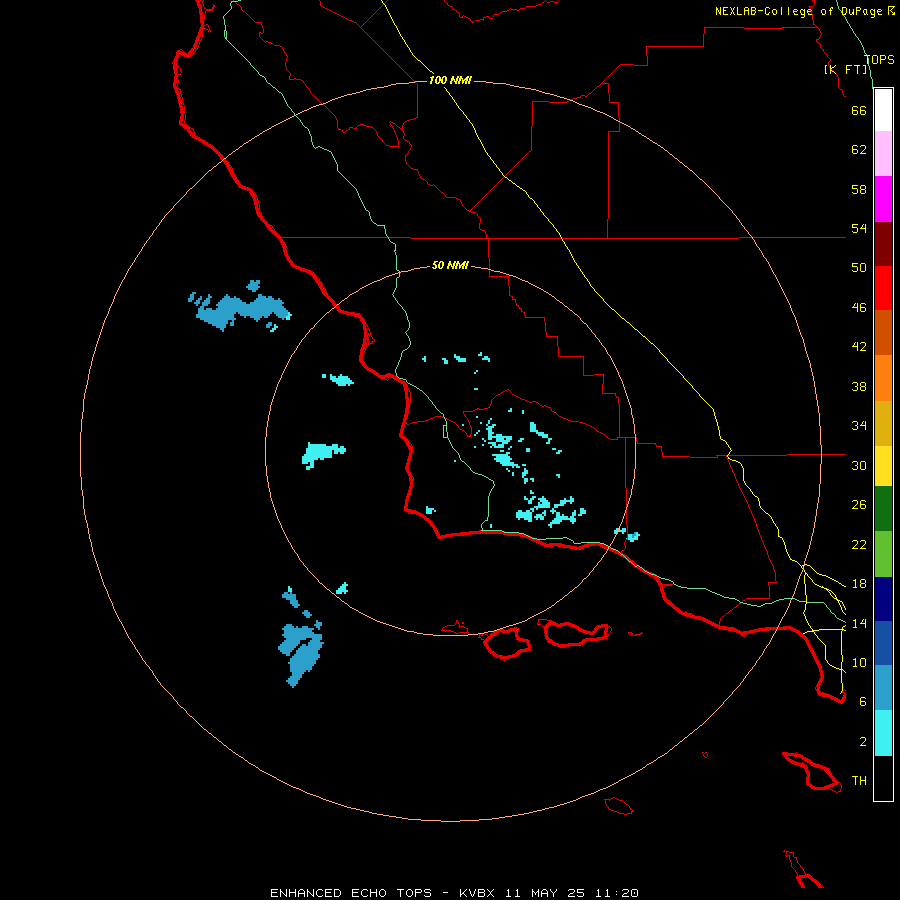Click the bright red 46 K FT swatch
Image resolution: width=900 pixels, height=900 pixels.
tap(883, 288)
